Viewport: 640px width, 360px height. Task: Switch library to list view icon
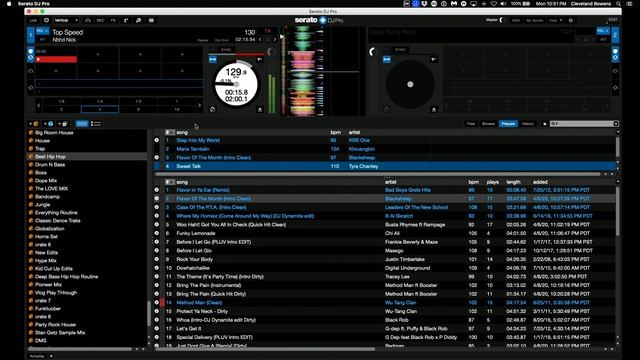point(96,124)
